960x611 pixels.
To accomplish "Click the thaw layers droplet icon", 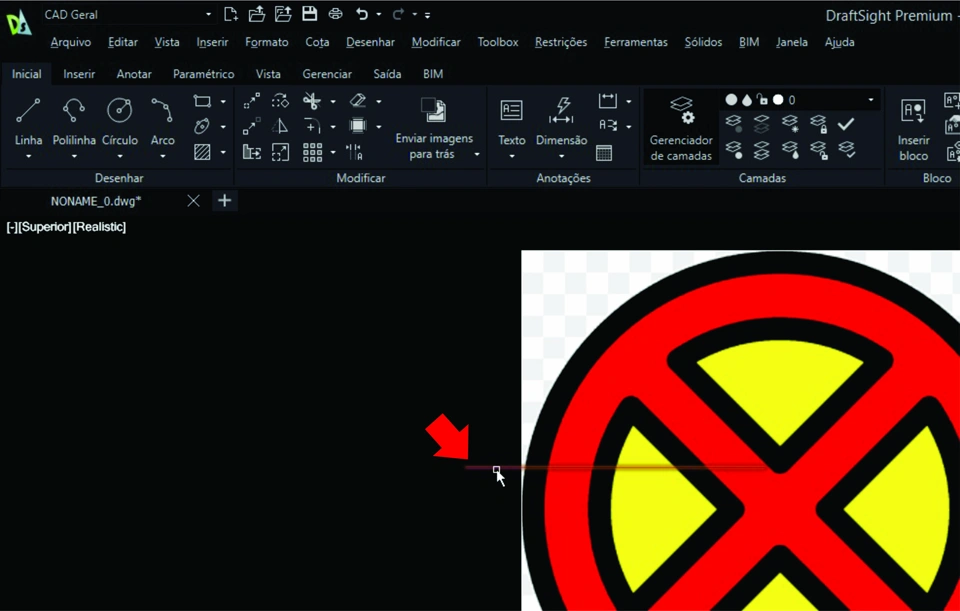I will (790, 149).
